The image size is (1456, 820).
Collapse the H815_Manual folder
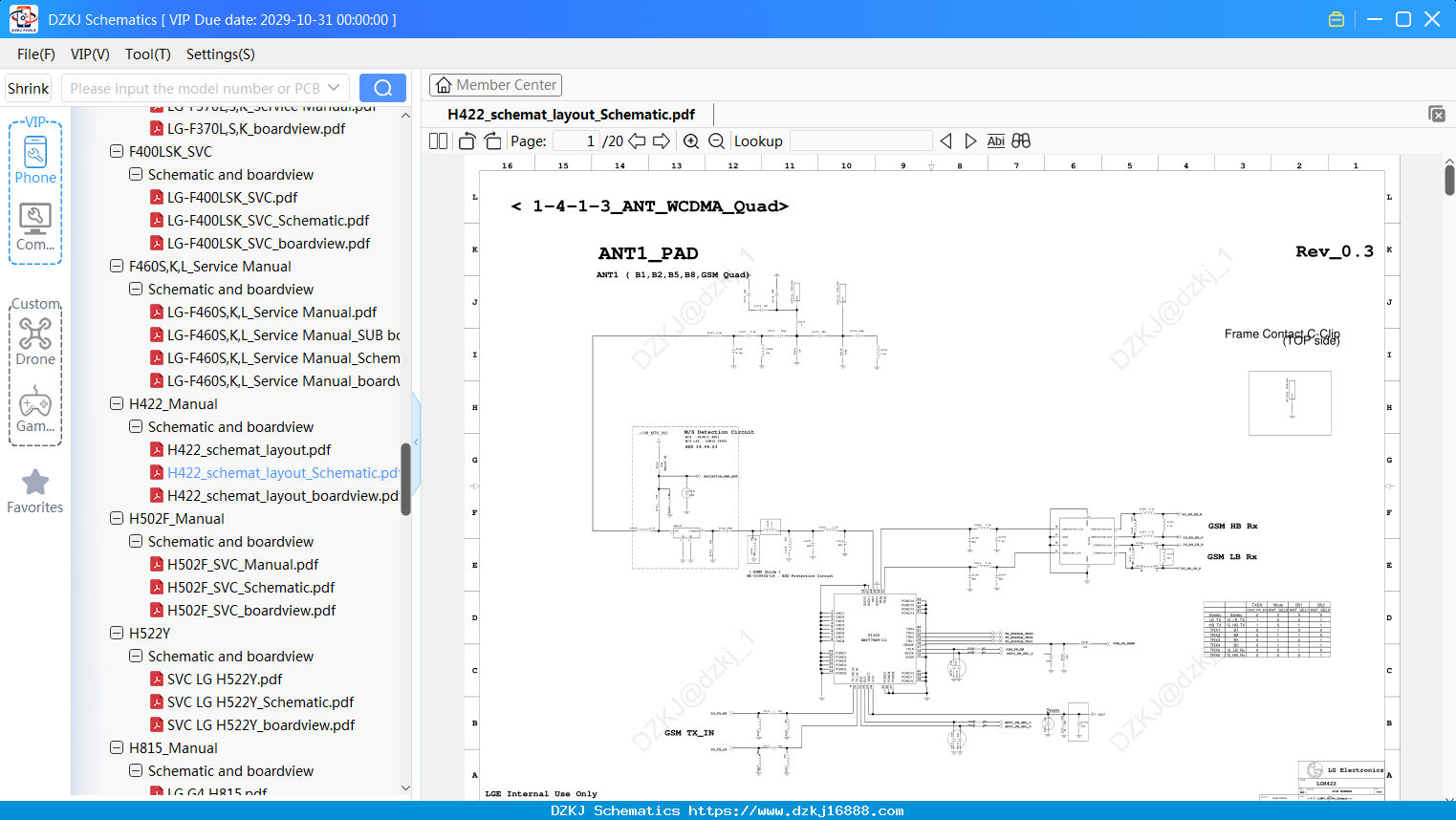(x=117, y=748)
